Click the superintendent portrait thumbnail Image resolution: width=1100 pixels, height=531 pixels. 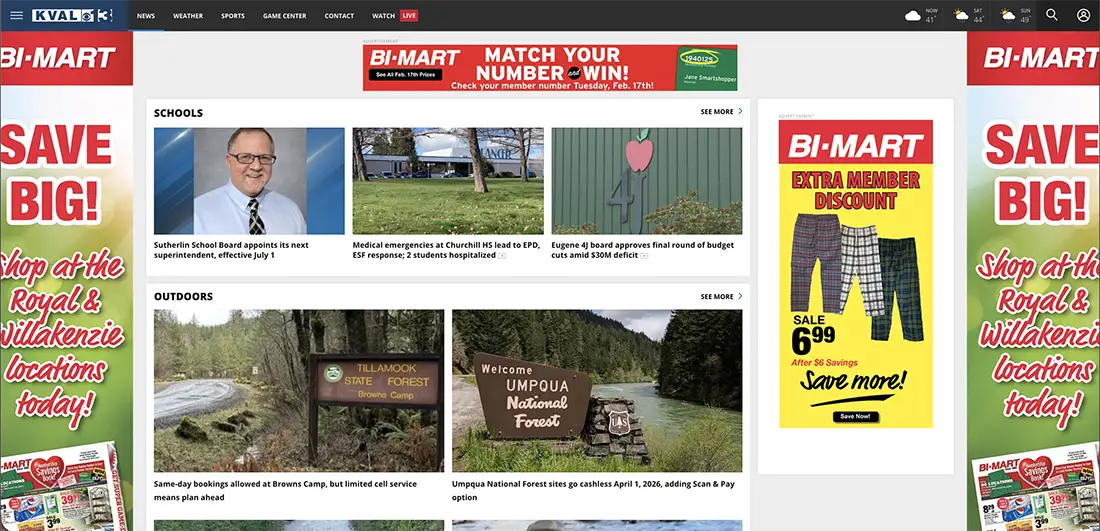coord(249,181)
